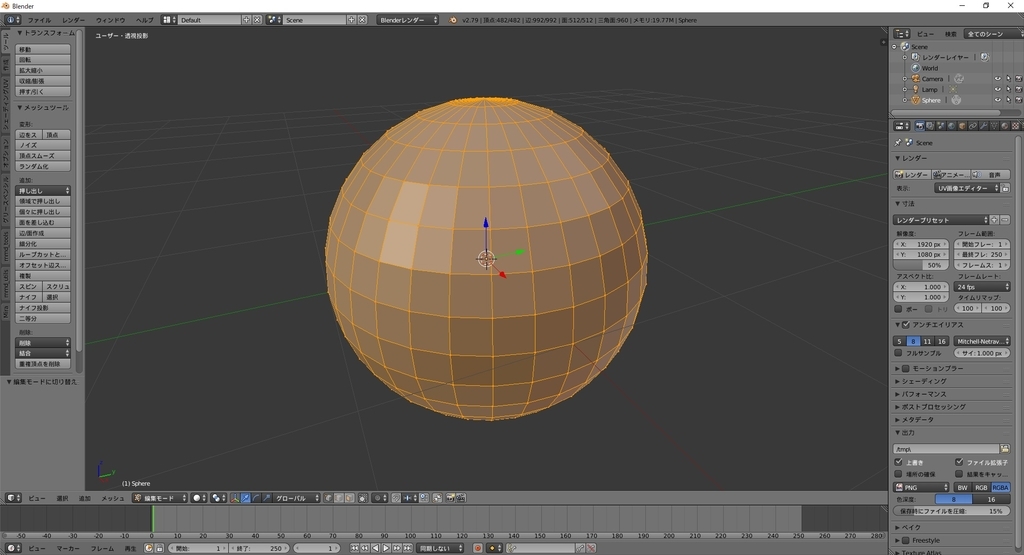This screenshot has width=1024, height=555.
Task: Switch to face select mode icon
Action: click(349, 498)
